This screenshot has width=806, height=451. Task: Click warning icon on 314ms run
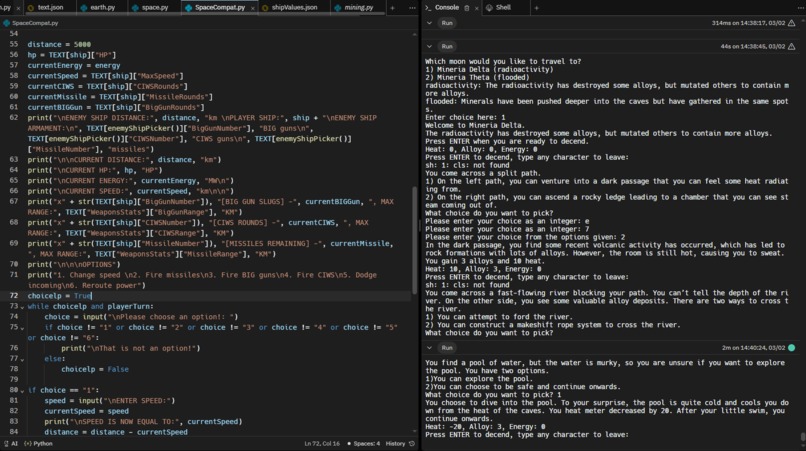pos(792,23)
